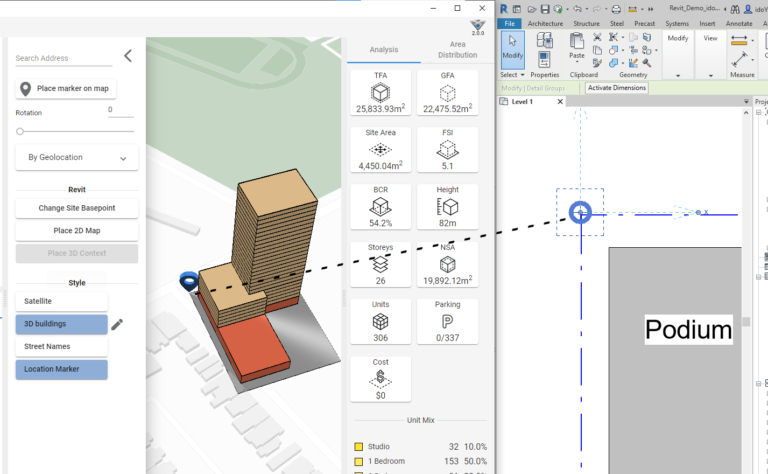Image resolution: width=768 pixels, height=474 pixels.
Task: Toggle 3D buildings style off
Action: tap(62, 324)
